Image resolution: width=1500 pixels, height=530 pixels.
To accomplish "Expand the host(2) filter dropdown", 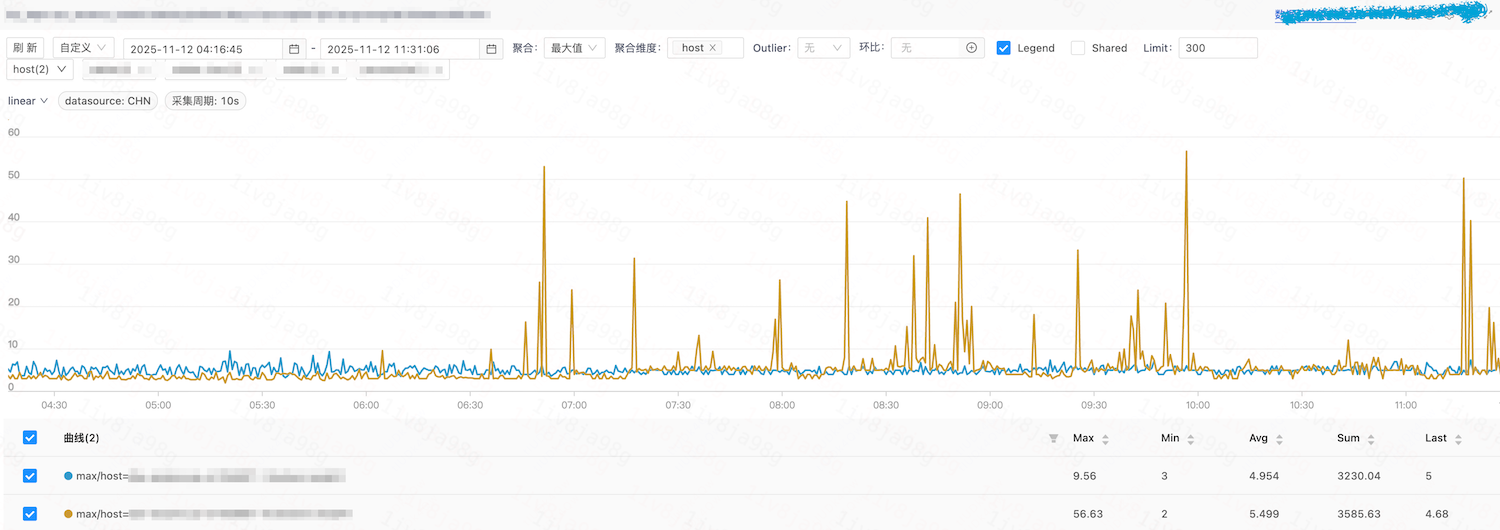I will tap(40, 69).
